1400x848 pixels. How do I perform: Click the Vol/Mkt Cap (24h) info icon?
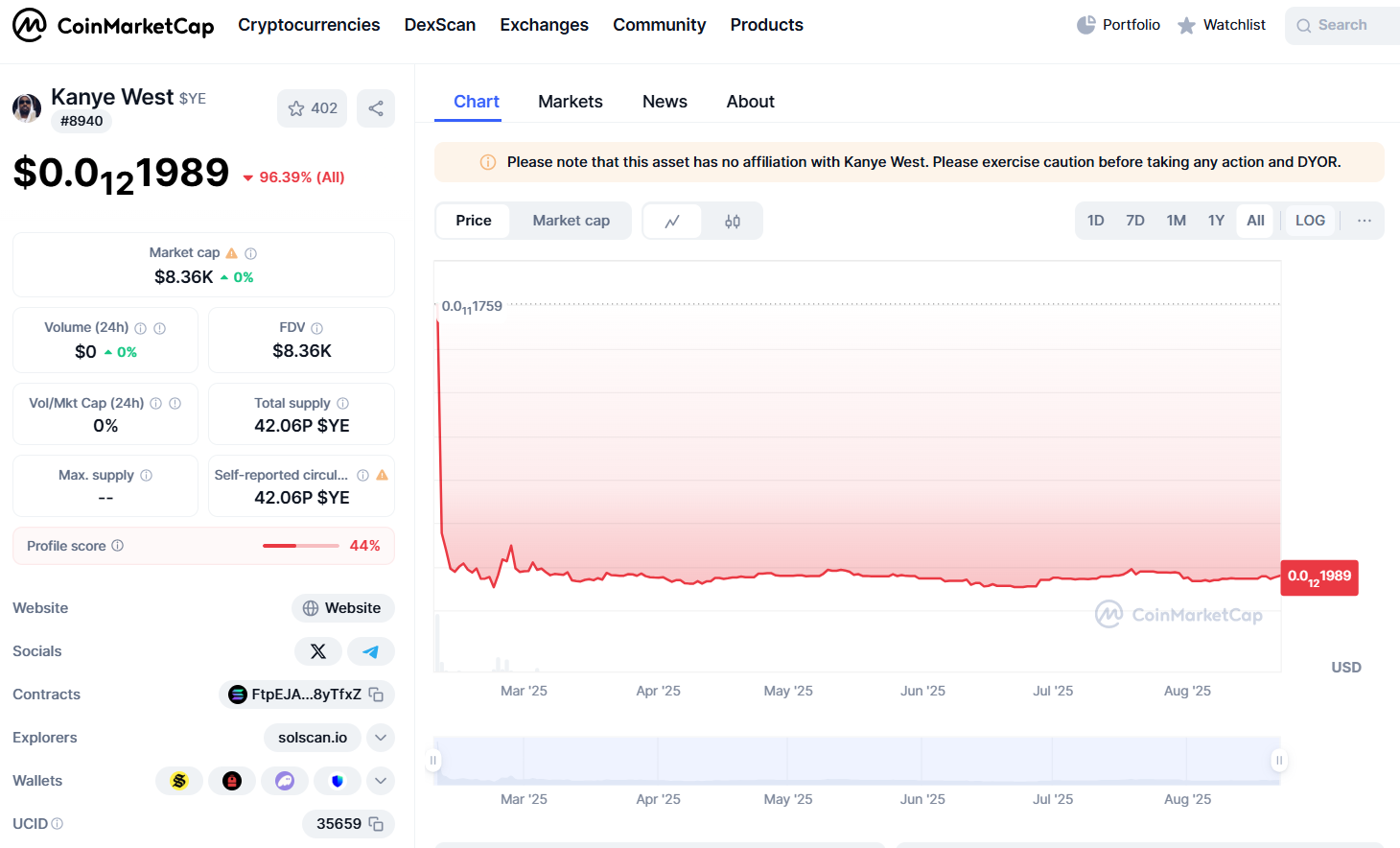(155, 404)
